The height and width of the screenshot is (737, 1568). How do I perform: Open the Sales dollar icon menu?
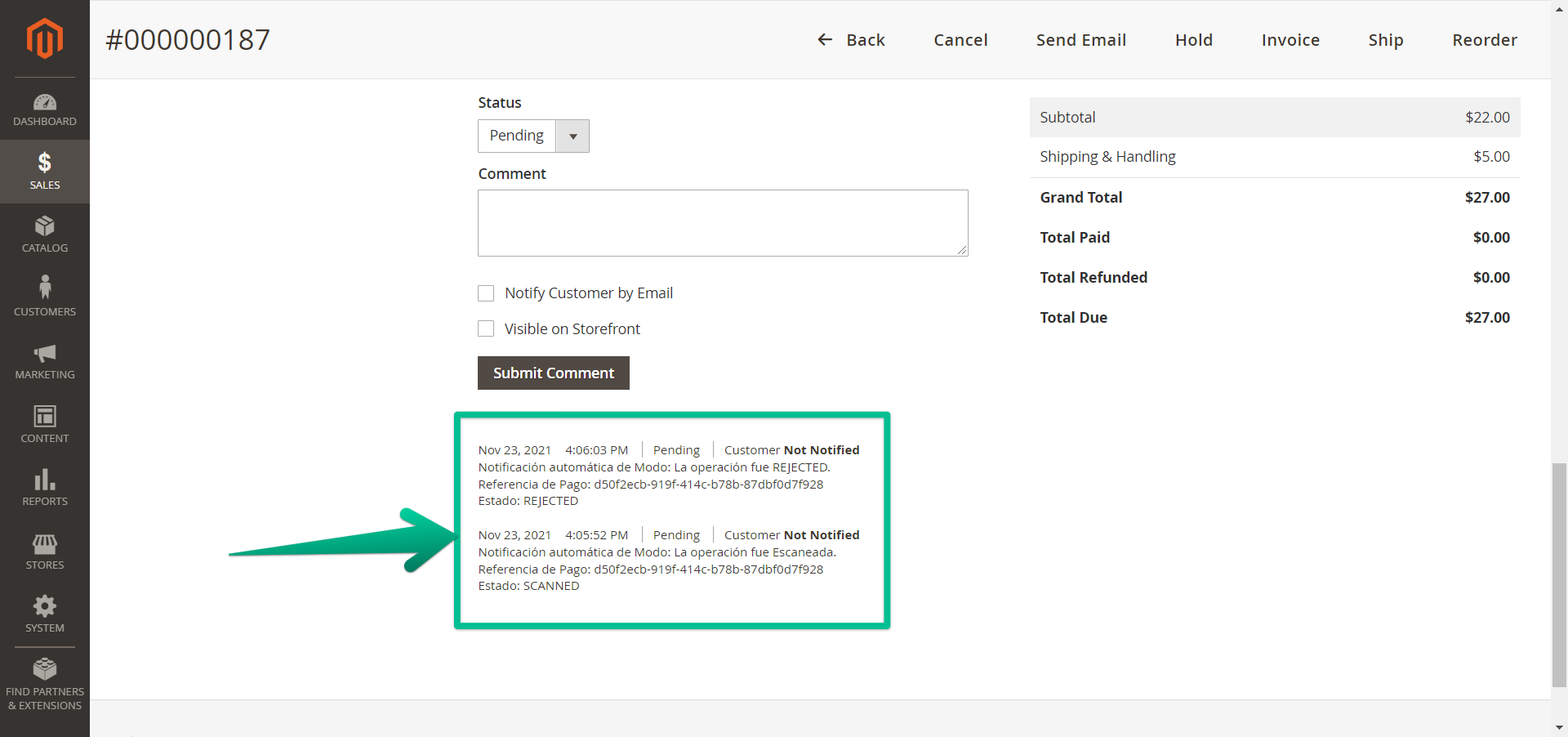click(44, 163)
